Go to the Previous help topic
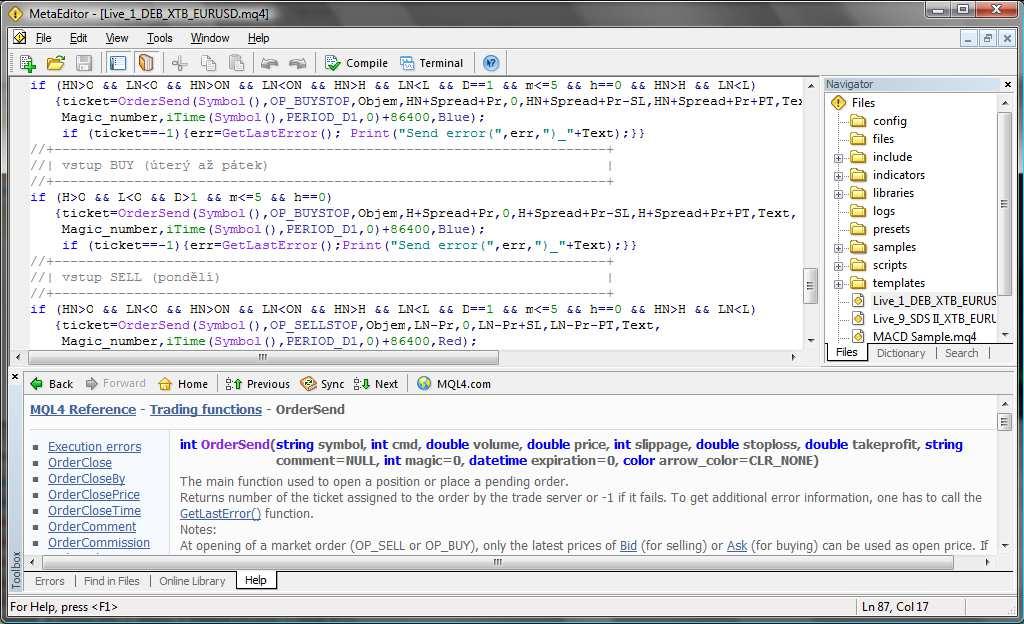The width and height of the screenshot is (1024, 624). point(257,384)
